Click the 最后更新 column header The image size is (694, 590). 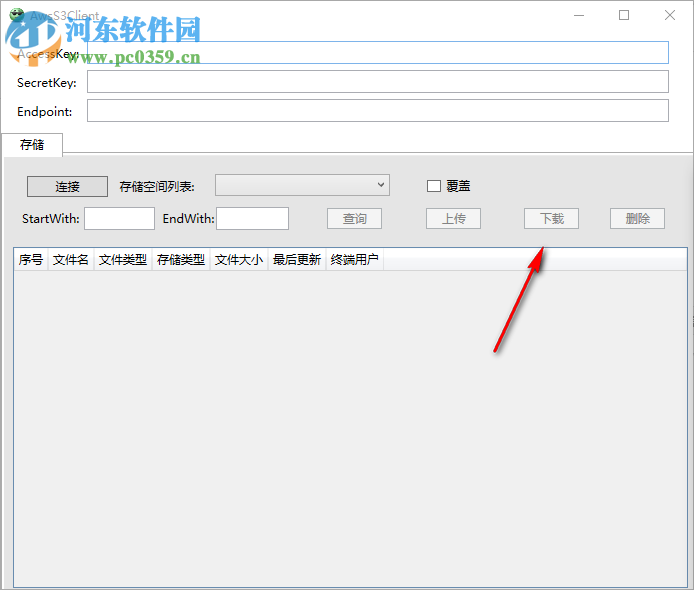(x=297, y=259)
